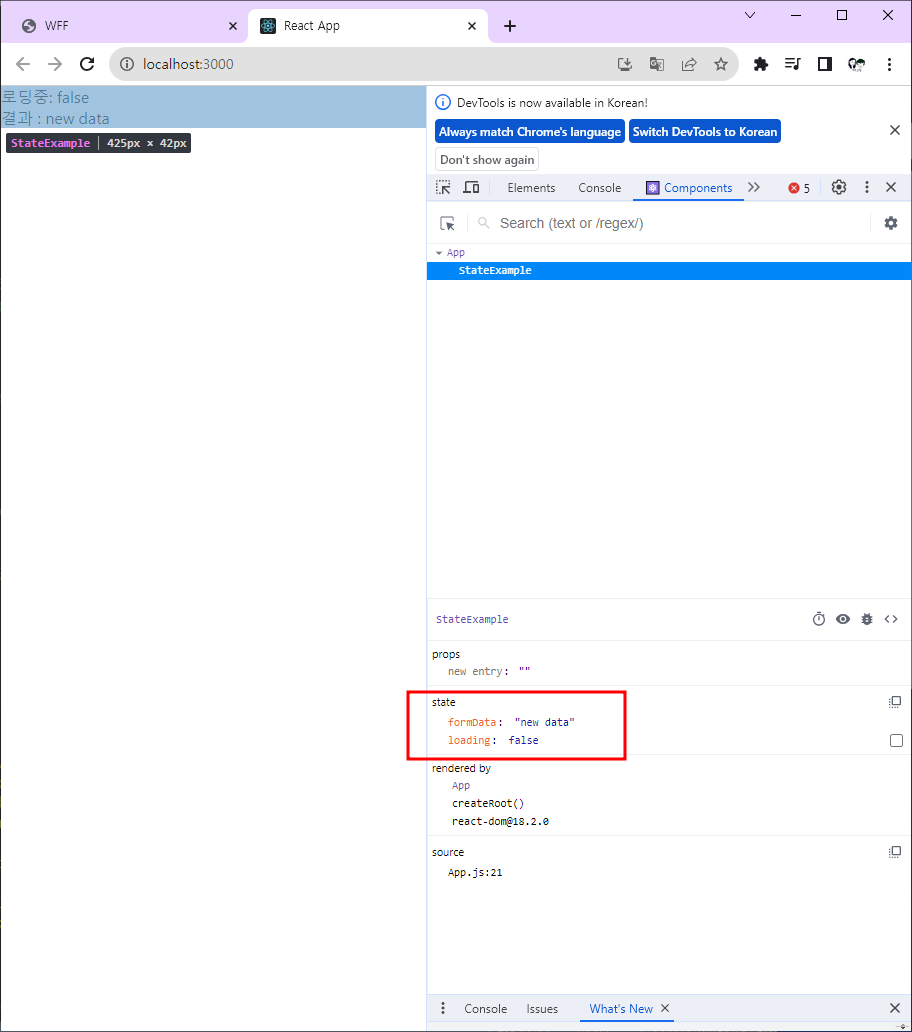Open the tab search dropdown arrow
Screen dimensions: 912x1032
click(749, 14)
